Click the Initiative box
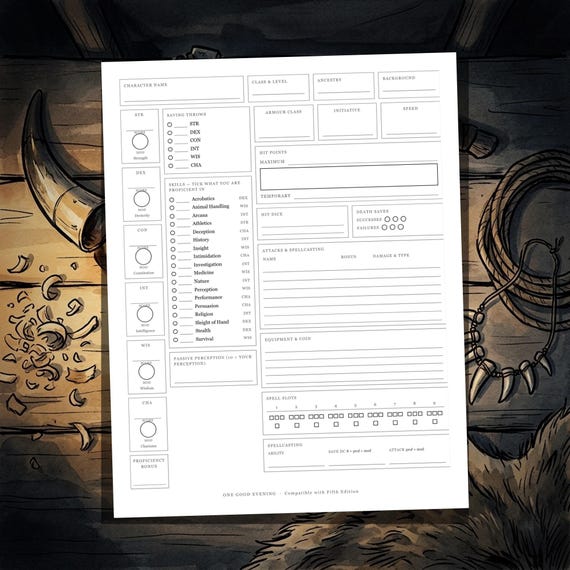The image size is (570, 570). pyautogui.click(x=348, y=122)
